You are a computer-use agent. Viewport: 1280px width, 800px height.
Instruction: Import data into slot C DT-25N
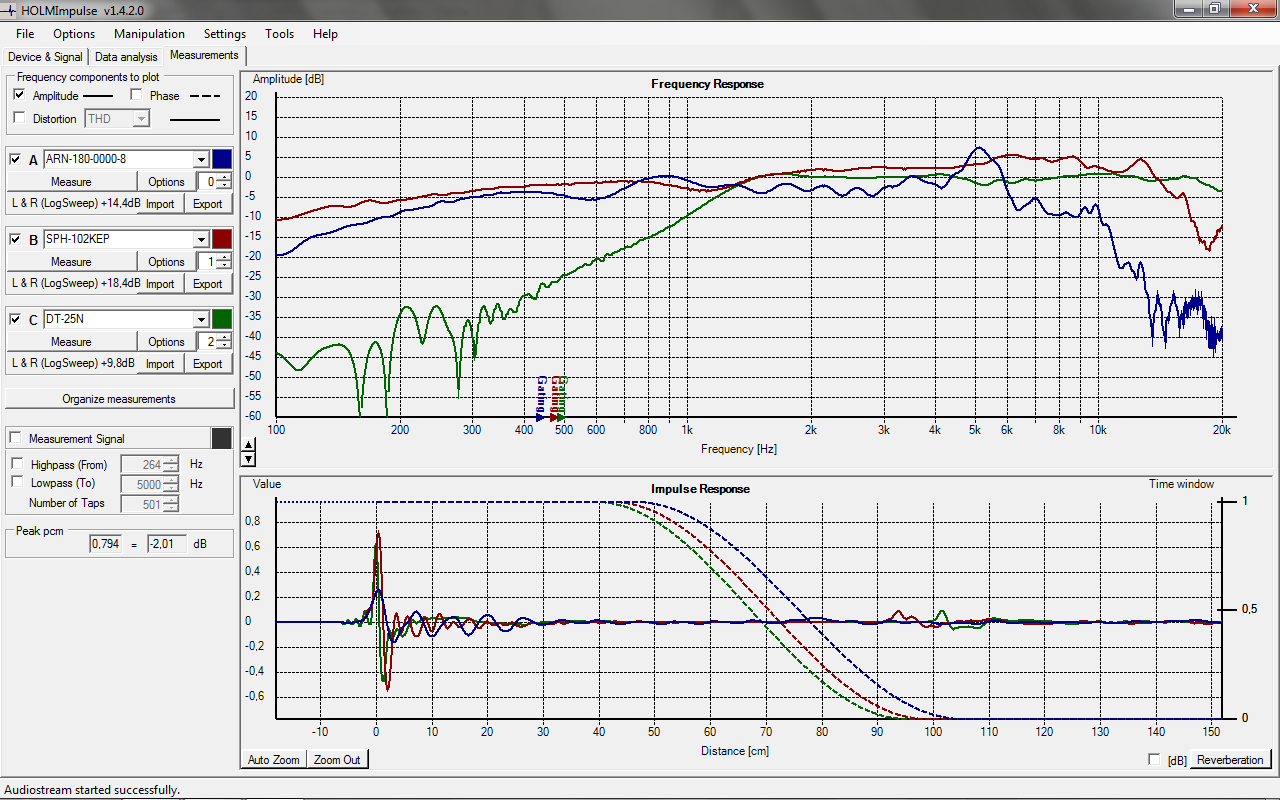[160, 364]
